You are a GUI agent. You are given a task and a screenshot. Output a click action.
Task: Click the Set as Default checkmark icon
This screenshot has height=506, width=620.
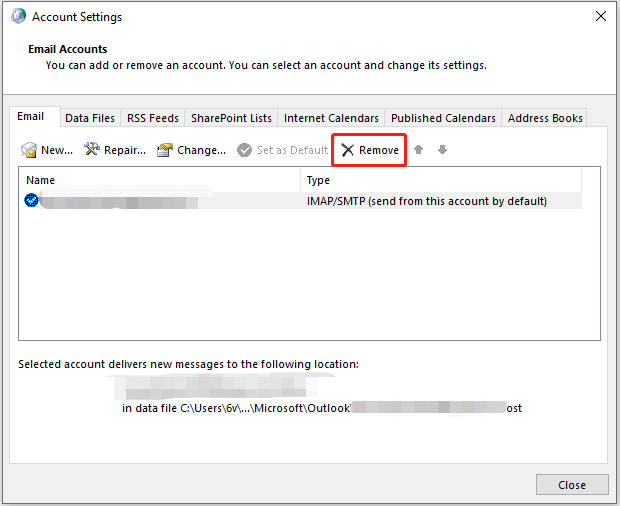245,150
